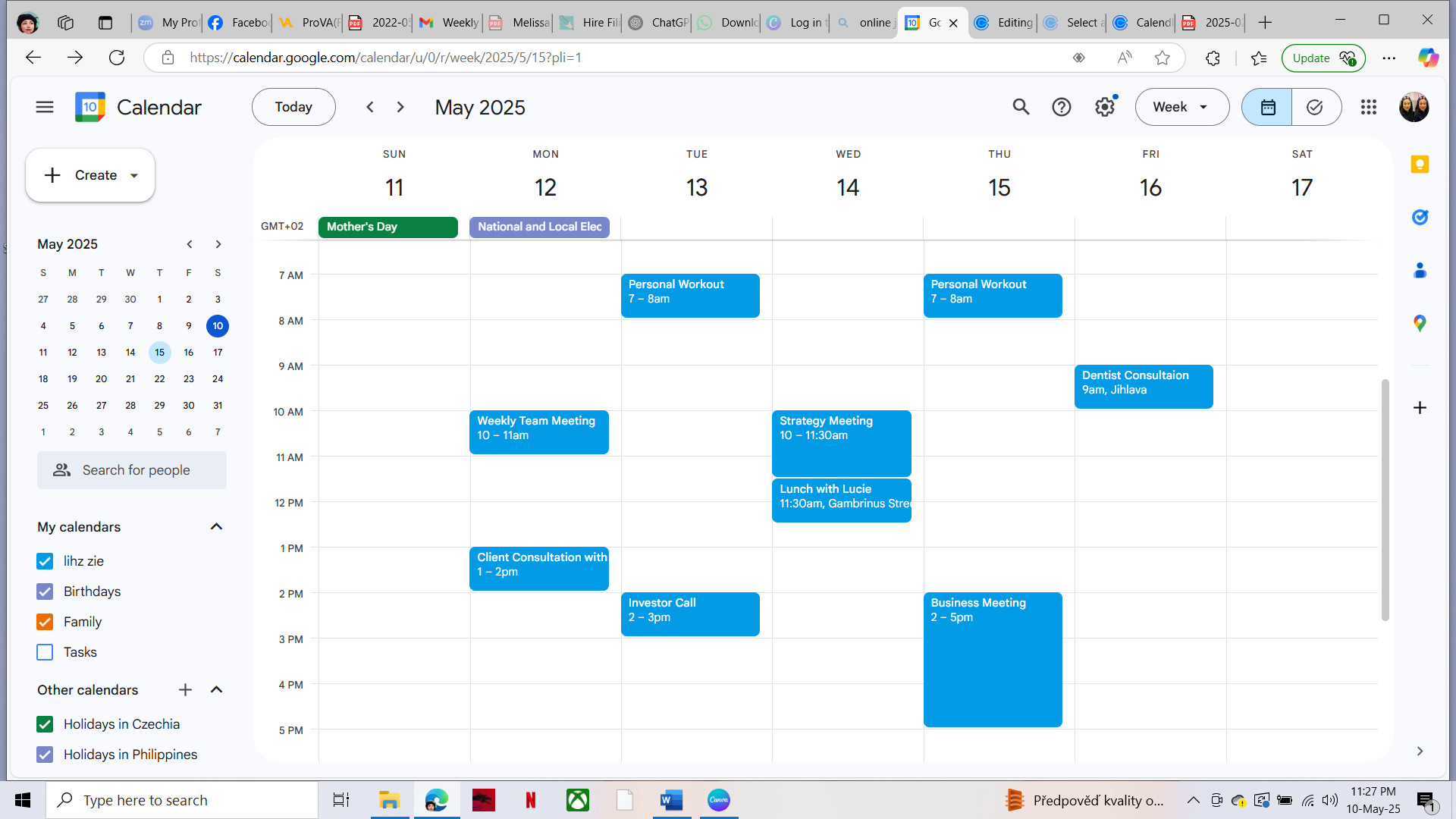The height and width of the screenshot is (819, 1456).
Task: Open Contacts side panel icon
Action: click(x=1420, y=271)
